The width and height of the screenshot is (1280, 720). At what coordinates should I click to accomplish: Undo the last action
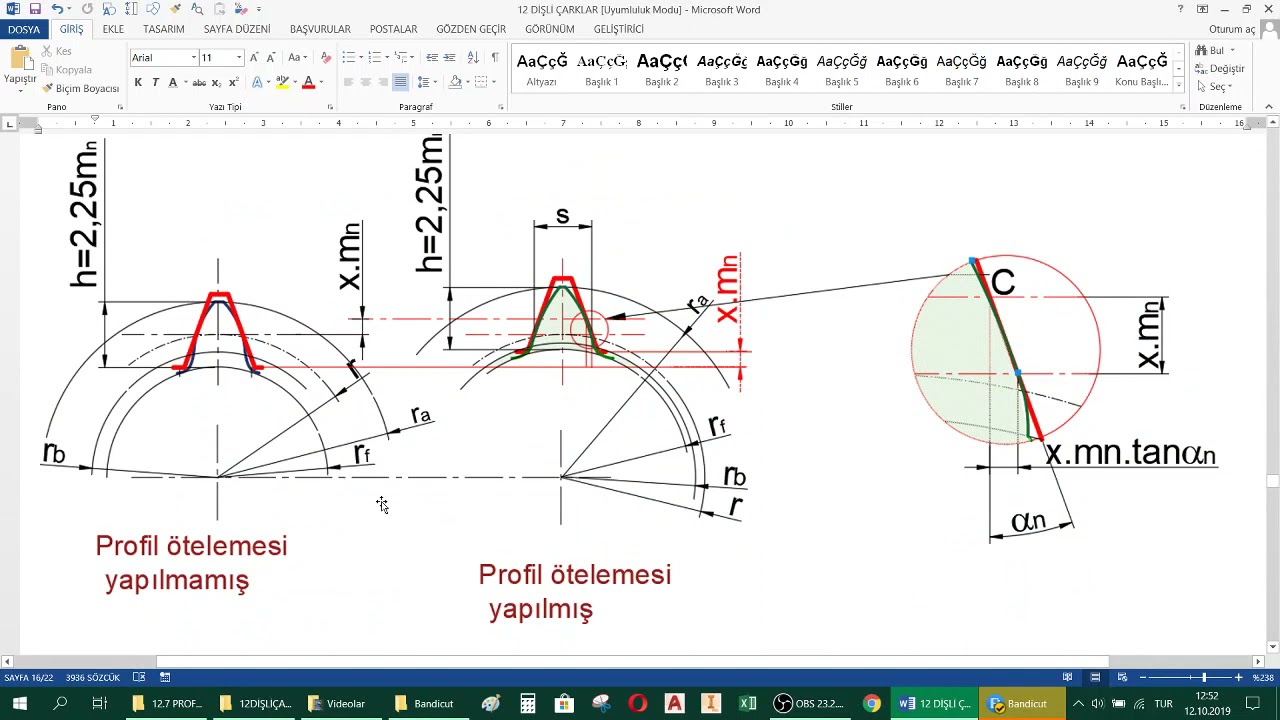point(57,9)
